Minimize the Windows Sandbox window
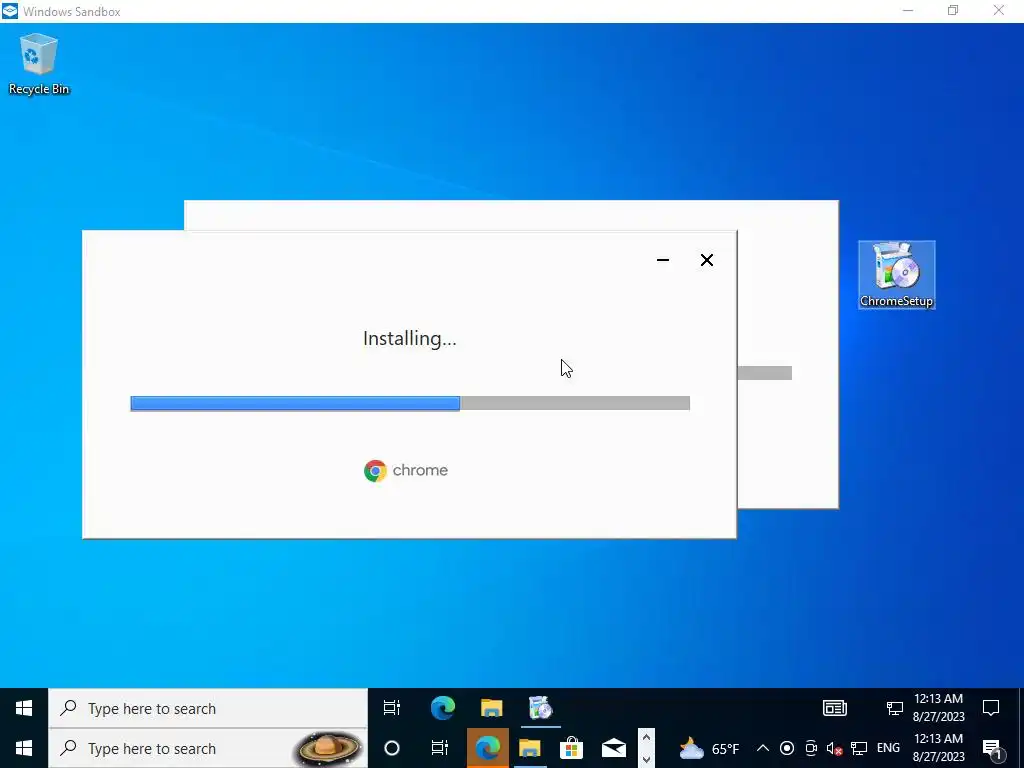The image size is (1024, 768). (x=908, y=10)
